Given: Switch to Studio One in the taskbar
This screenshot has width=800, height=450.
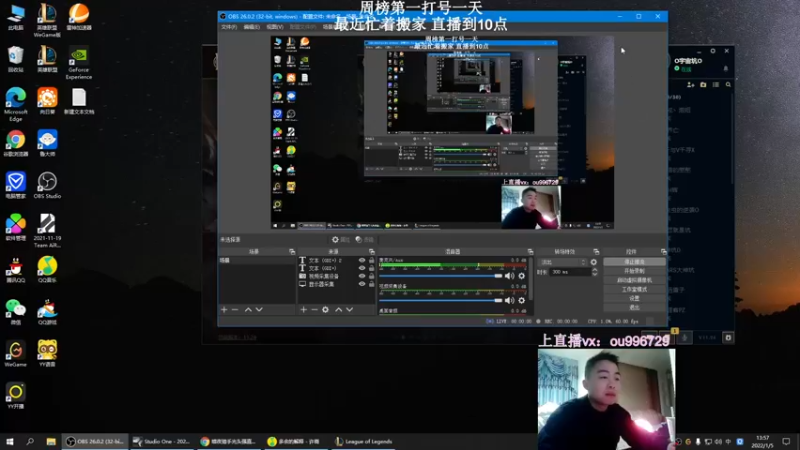Looking at the screenshot, I should [161, 441].
